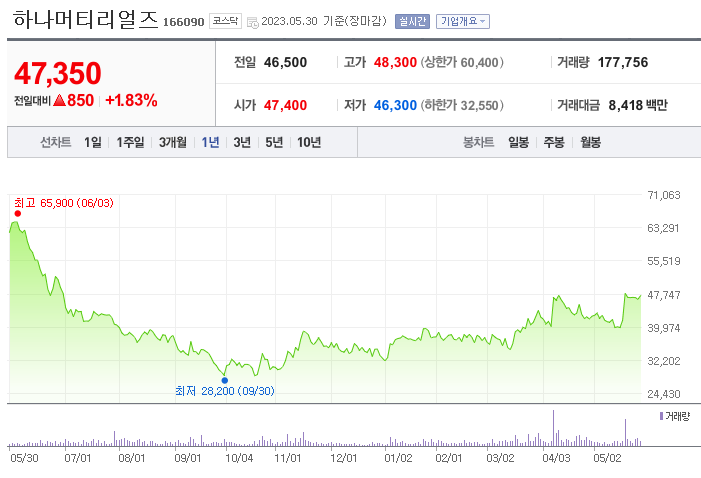Click the 코스닥 market badge
This screenshot has width=701, height=478.
tap(225, 21)
